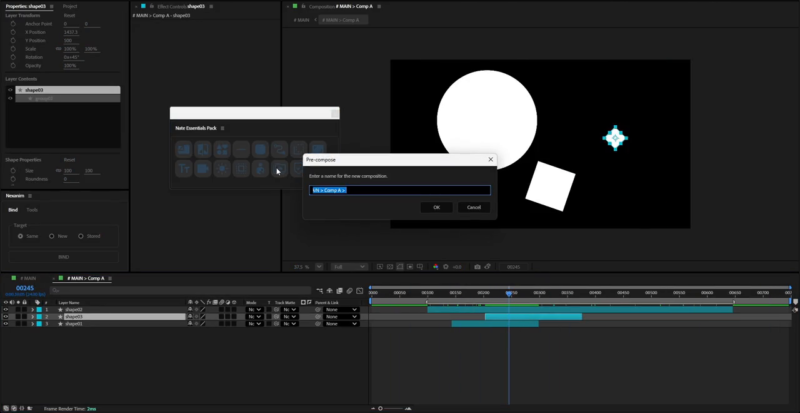Click the solid rounded square icon in Nate Essentials Pack
Viewport: 800px width, 413px height.
[x=260, y=149]
